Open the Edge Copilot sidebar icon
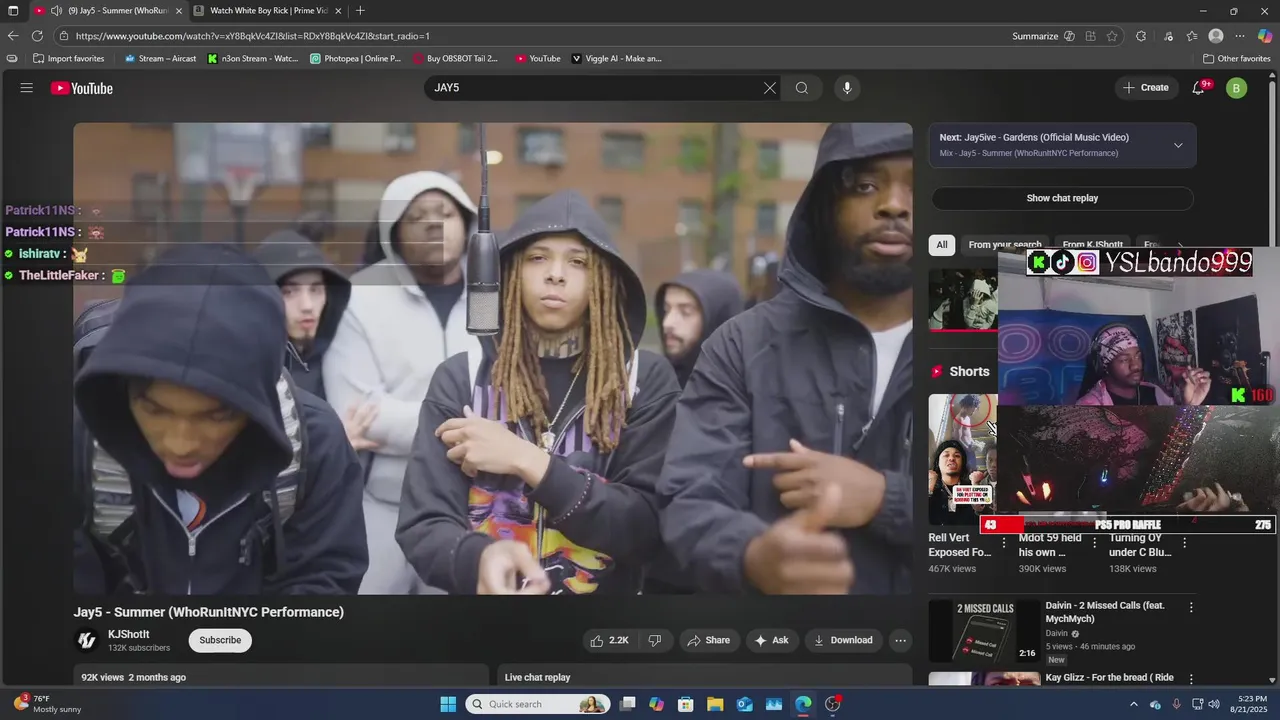Image resolution: width=1280 pixels, height=720 pixels. pyautogui.click(x=1265, y=36)
